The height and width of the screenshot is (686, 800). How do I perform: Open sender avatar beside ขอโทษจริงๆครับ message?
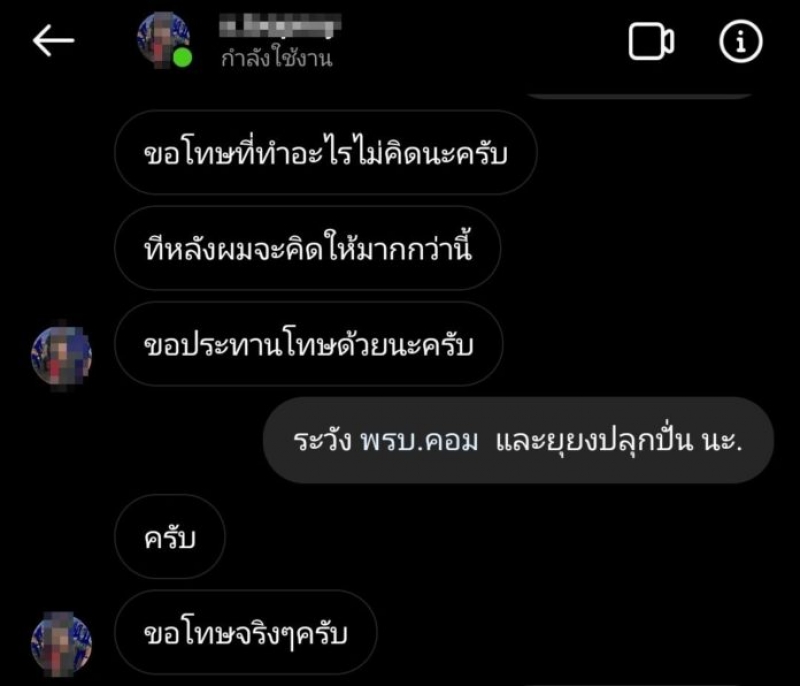(61, 644)
